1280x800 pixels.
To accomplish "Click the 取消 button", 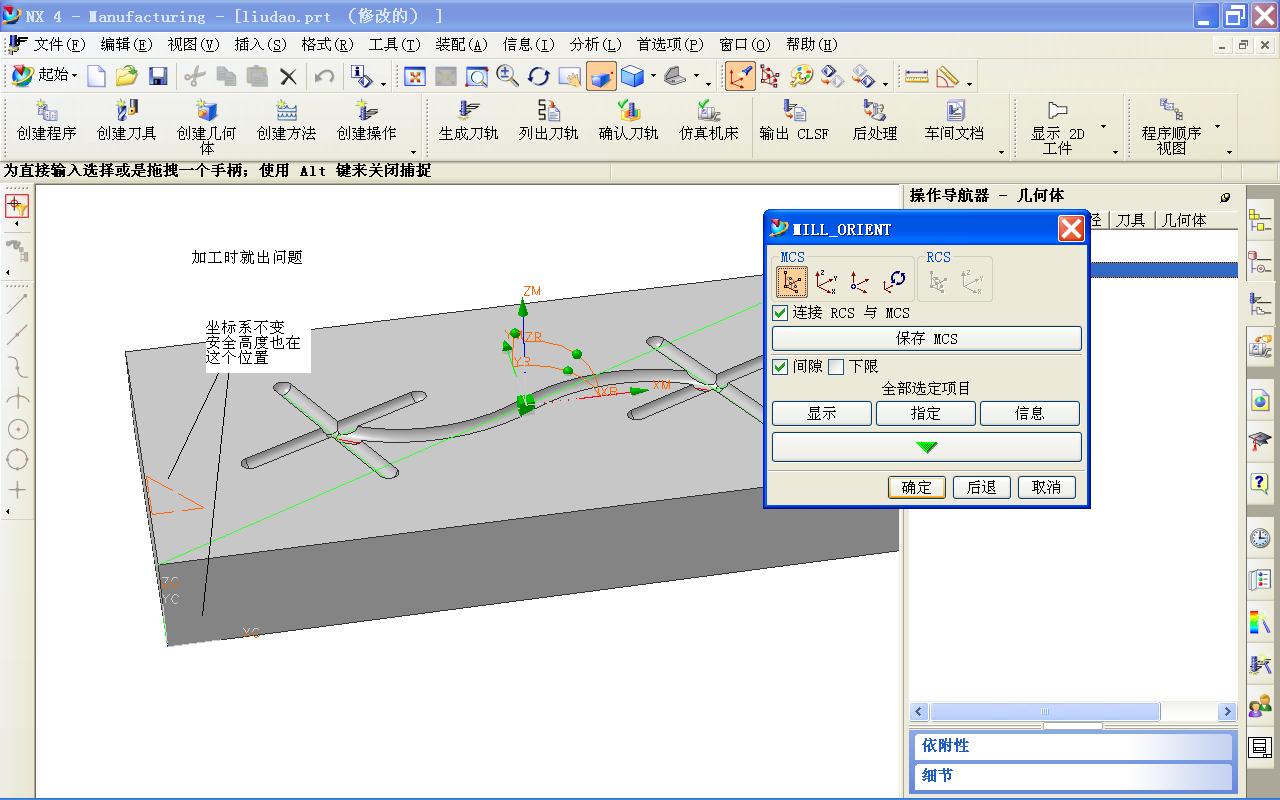I will [1046, 488].
